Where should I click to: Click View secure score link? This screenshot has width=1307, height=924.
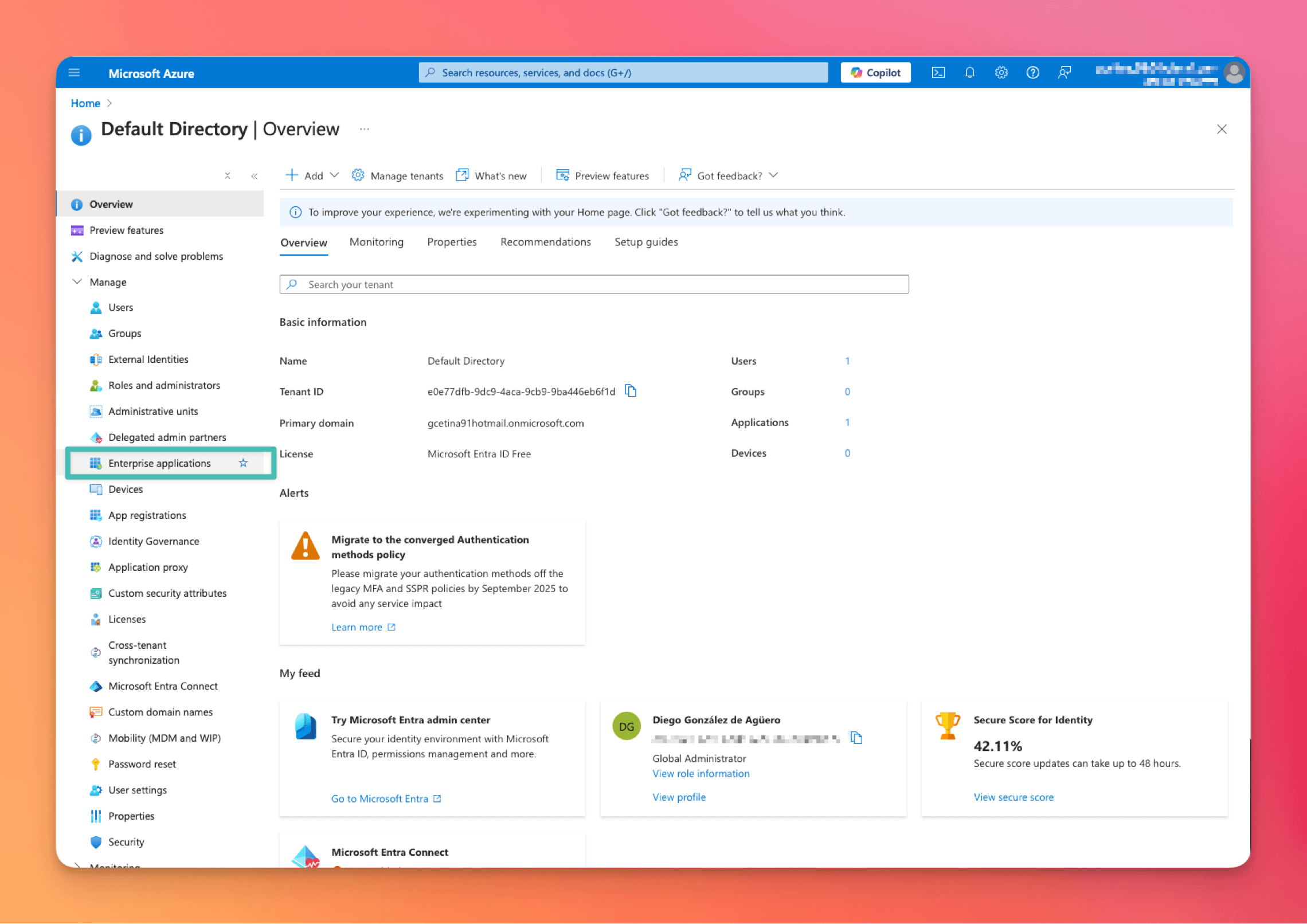1013,797
